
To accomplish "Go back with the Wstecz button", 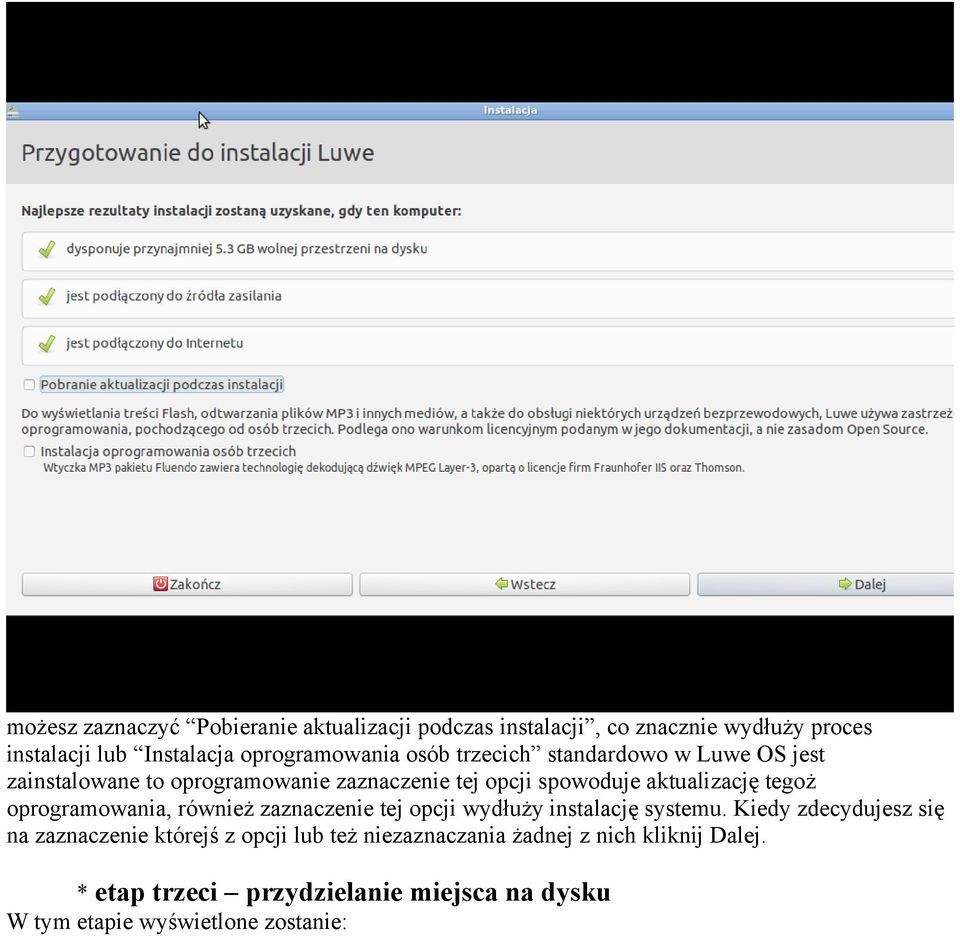I will (x=525, y=584).
